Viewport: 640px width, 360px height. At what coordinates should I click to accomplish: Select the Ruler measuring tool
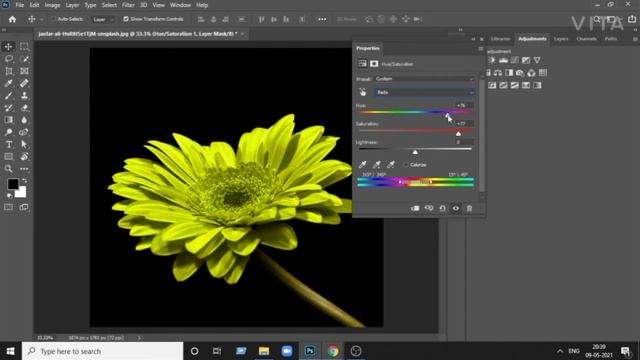coord(24,83)
